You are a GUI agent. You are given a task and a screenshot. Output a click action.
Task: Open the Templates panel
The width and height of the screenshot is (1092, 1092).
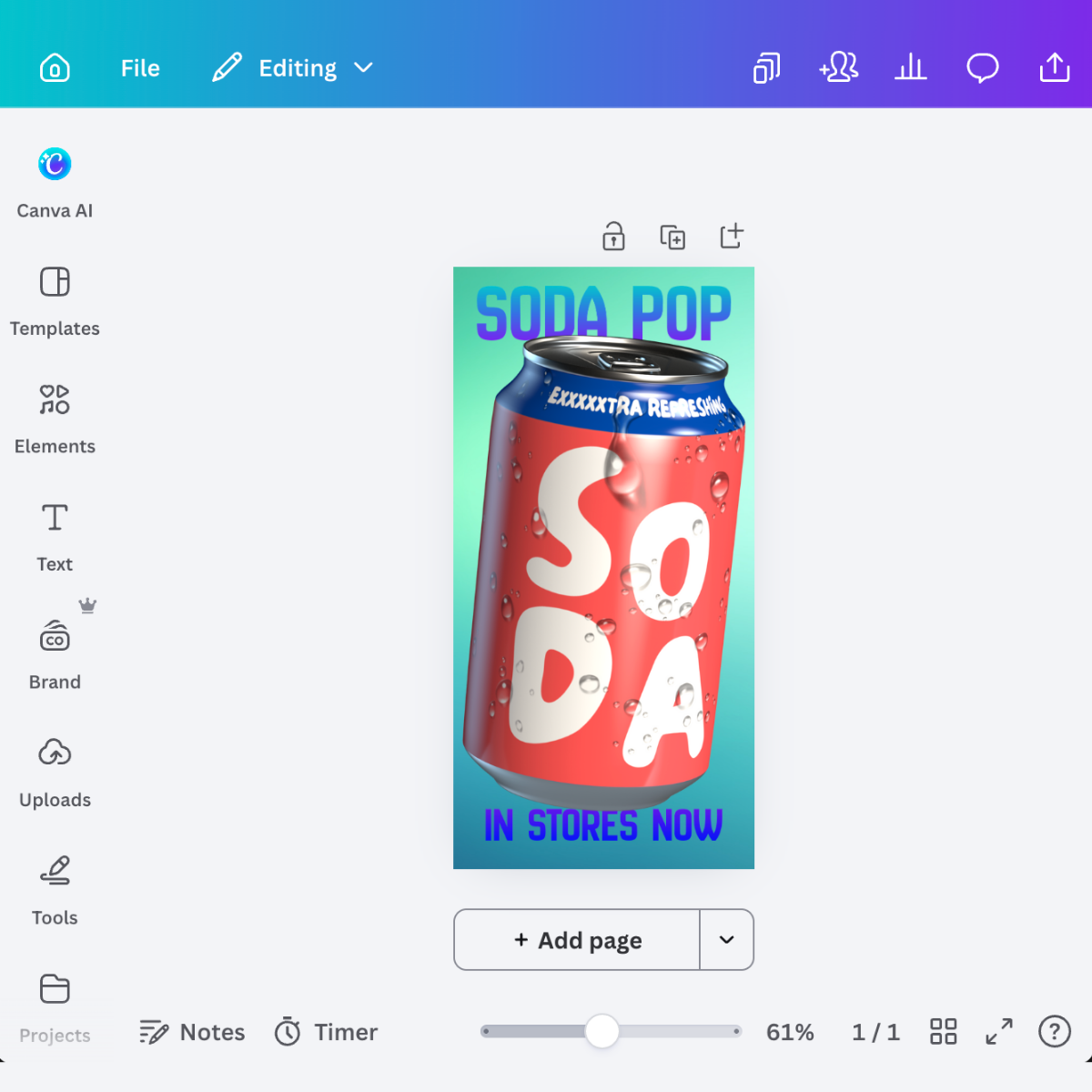[x=55, y=301]
